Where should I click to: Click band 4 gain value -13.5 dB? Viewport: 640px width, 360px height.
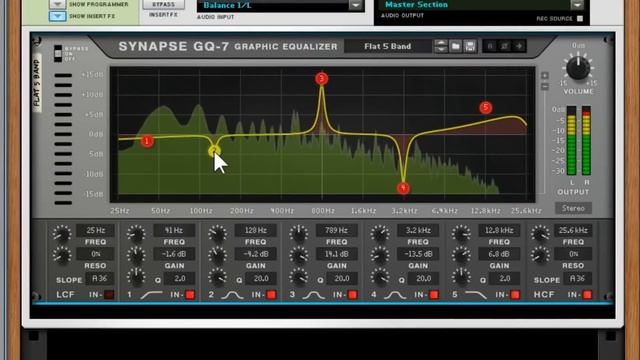(418, 254)
